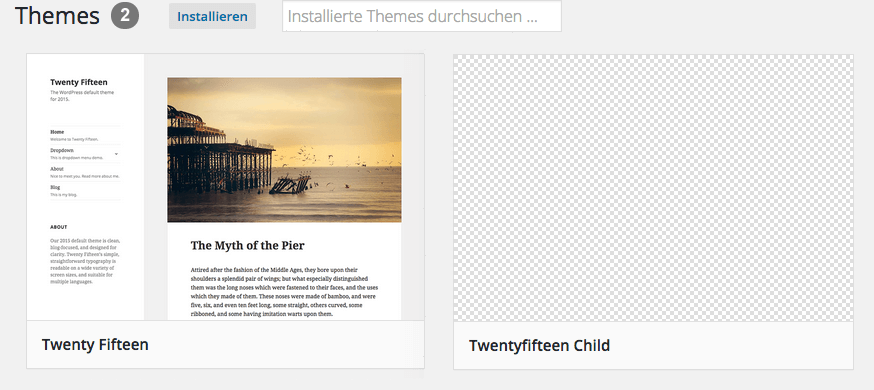Select the Twentyfifteen Child theme name bar
Image resolution: width=874 pixels, height=390 pixels.
(x=653, y=345)
